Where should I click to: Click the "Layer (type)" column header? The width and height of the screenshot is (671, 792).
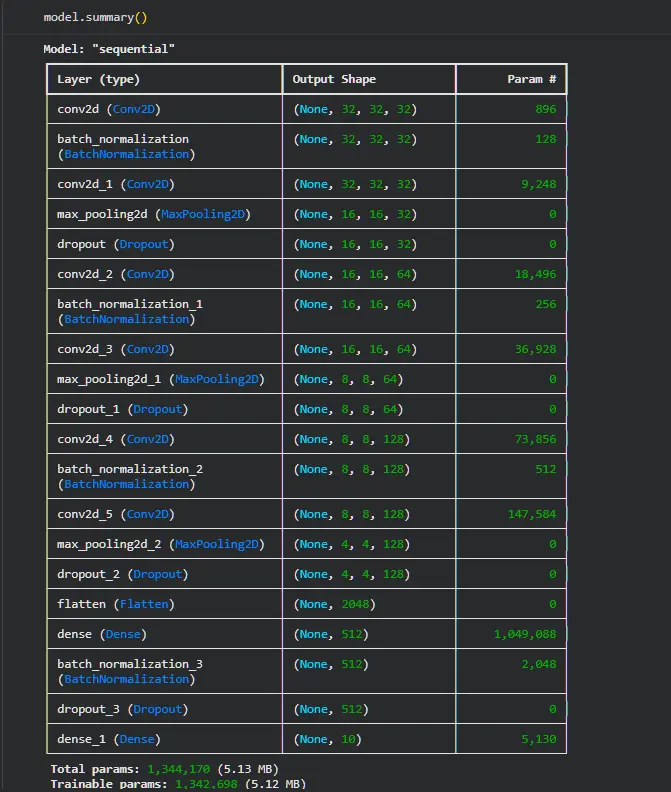click(x=98, y=79)
